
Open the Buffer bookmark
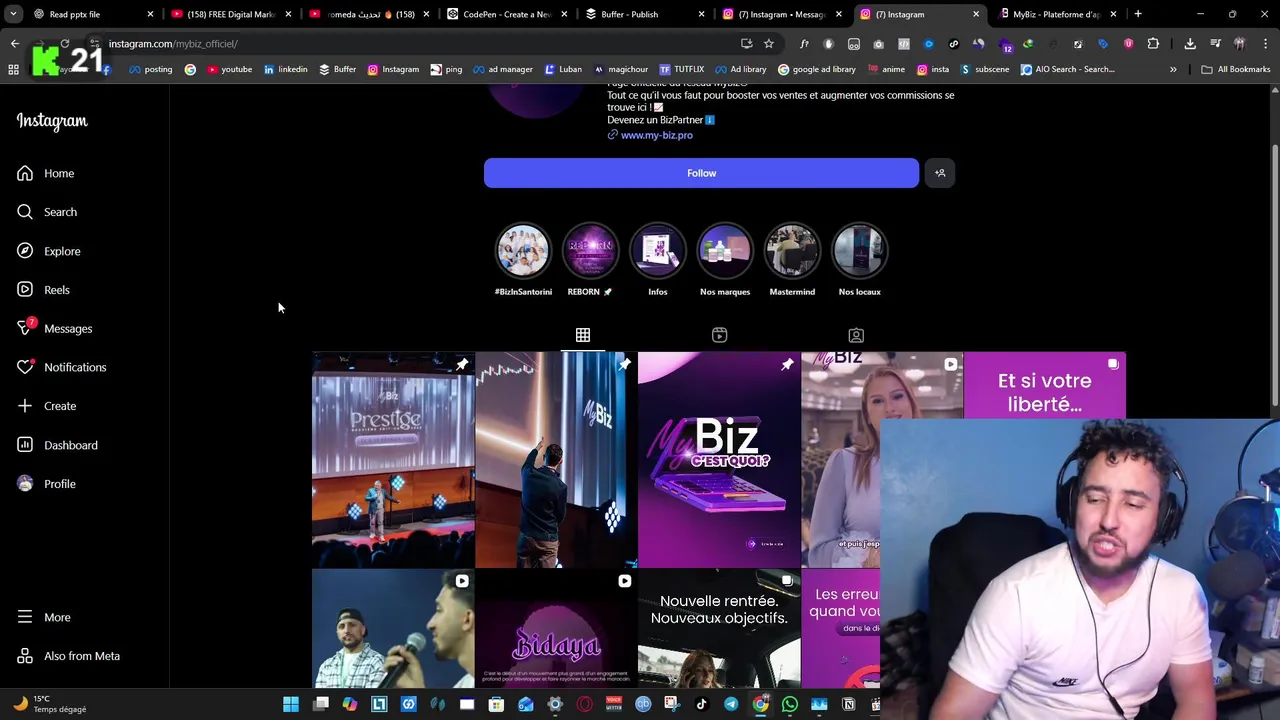(x=337, y=69)
